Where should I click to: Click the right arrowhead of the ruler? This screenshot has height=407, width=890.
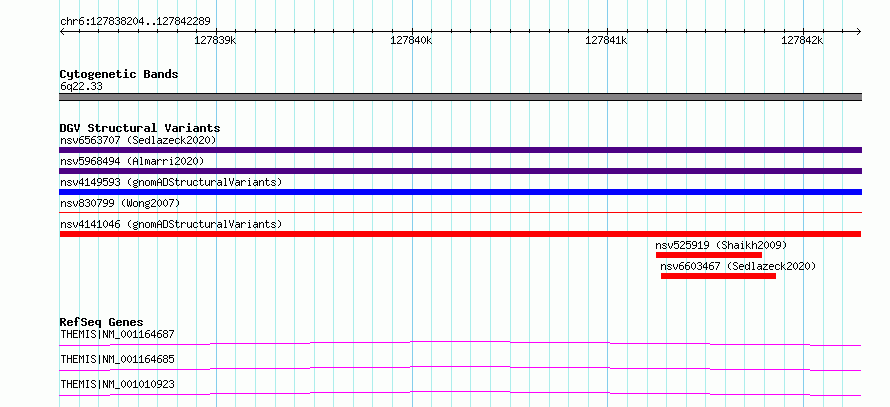pyautogui.click(x=859, y=31)
